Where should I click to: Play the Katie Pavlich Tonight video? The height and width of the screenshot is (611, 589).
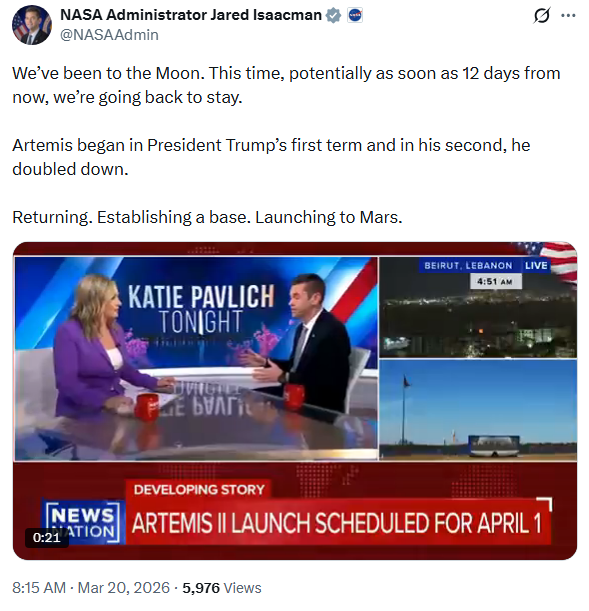[x=295, y=401]
